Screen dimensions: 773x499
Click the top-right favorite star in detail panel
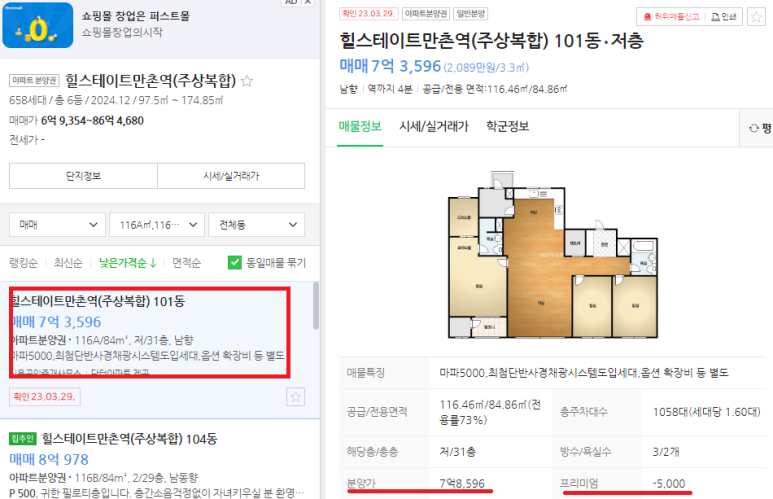756,17
